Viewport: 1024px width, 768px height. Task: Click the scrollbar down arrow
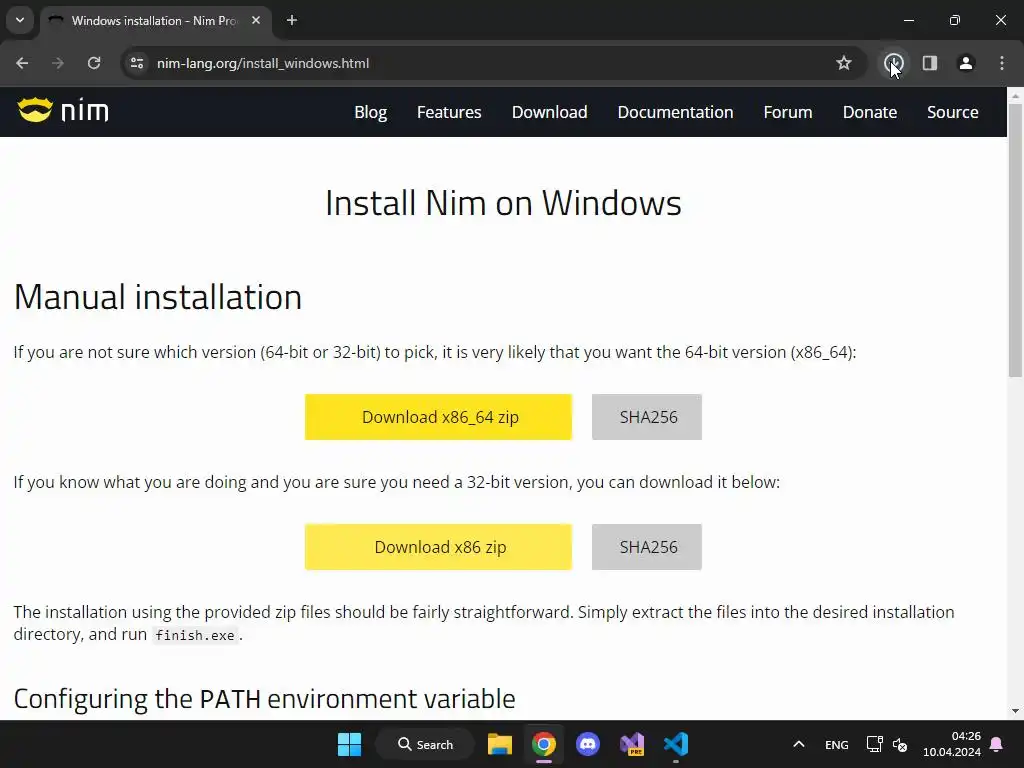coord(1015,711)
